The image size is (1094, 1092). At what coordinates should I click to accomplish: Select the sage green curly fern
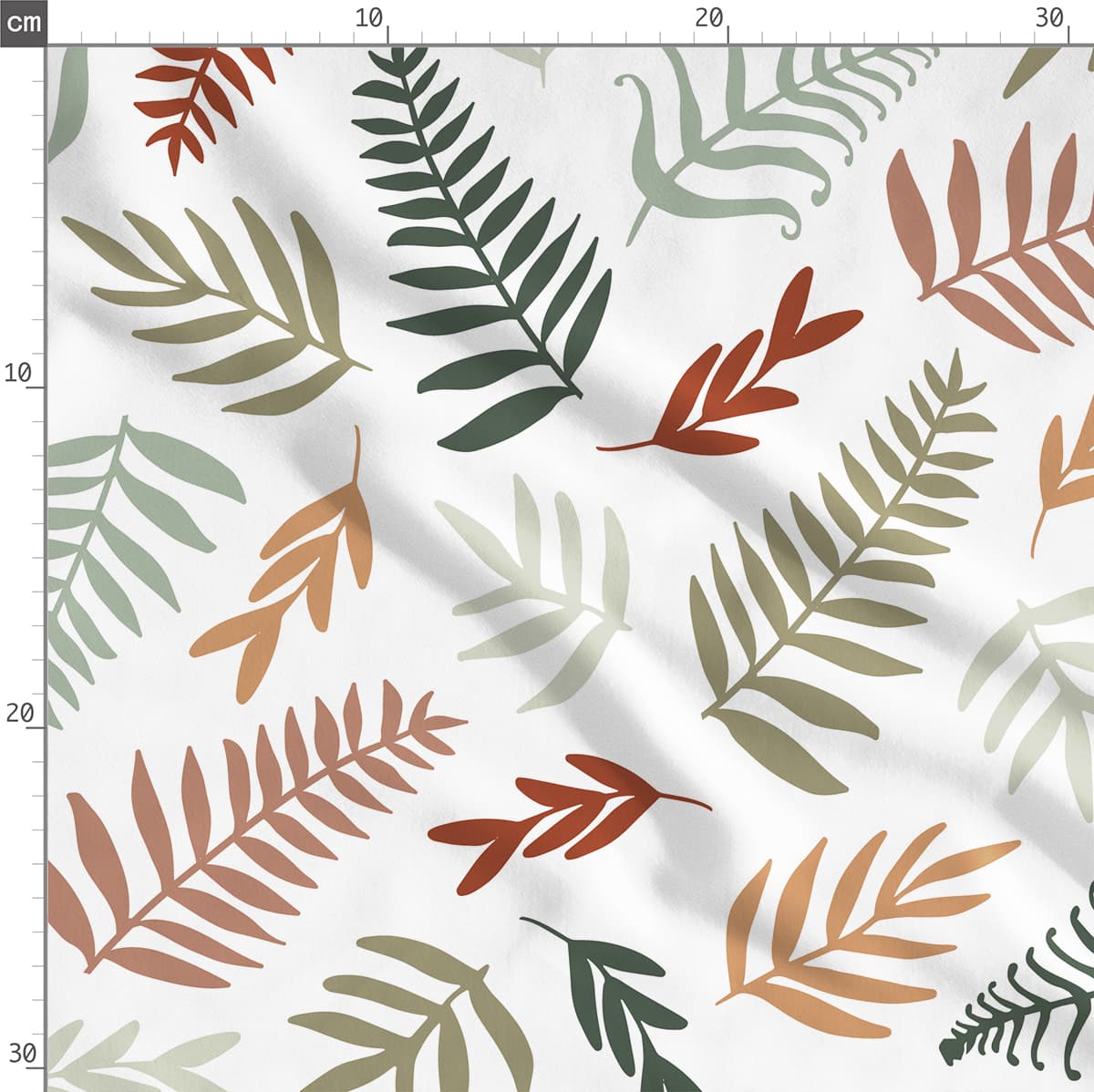pos(729,137)
